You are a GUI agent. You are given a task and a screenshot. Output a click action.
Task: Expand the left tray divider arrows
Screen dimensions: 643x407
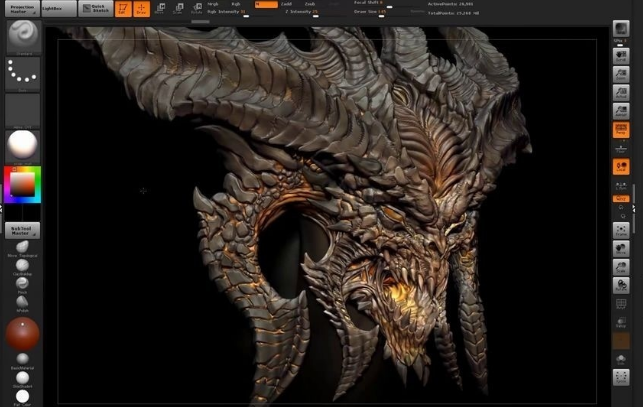click(x=1, y=208)
